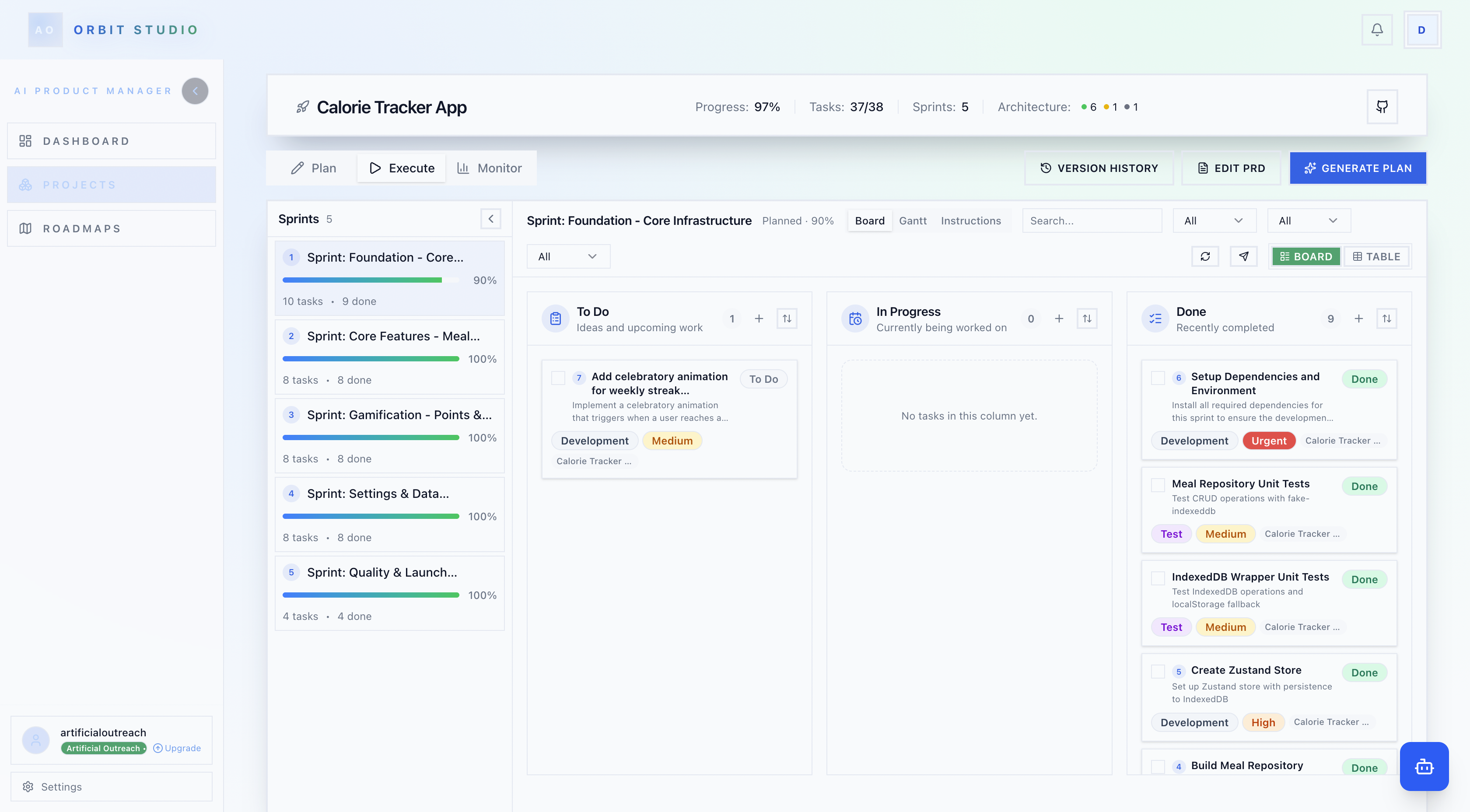Click the artificialoutreach profile avatar
Image resolution: width=1470 pixels, height=812 pixels.
35,739
